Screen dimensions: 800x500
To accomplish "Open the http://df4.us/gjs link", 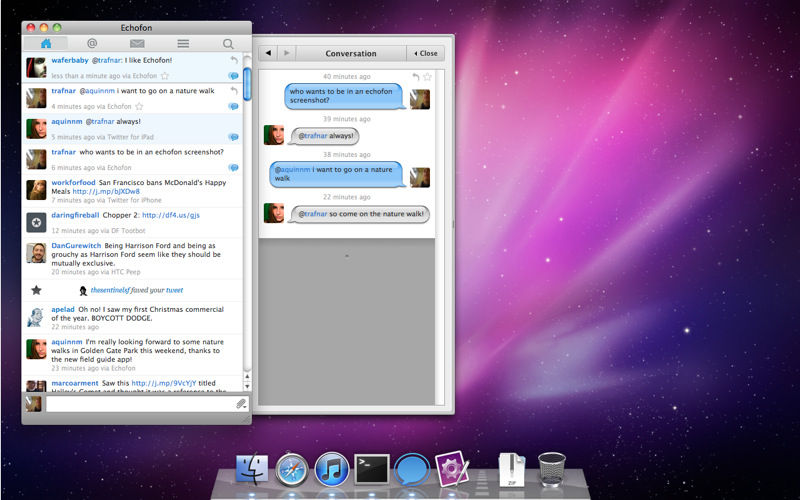I will tap(171, 215).
